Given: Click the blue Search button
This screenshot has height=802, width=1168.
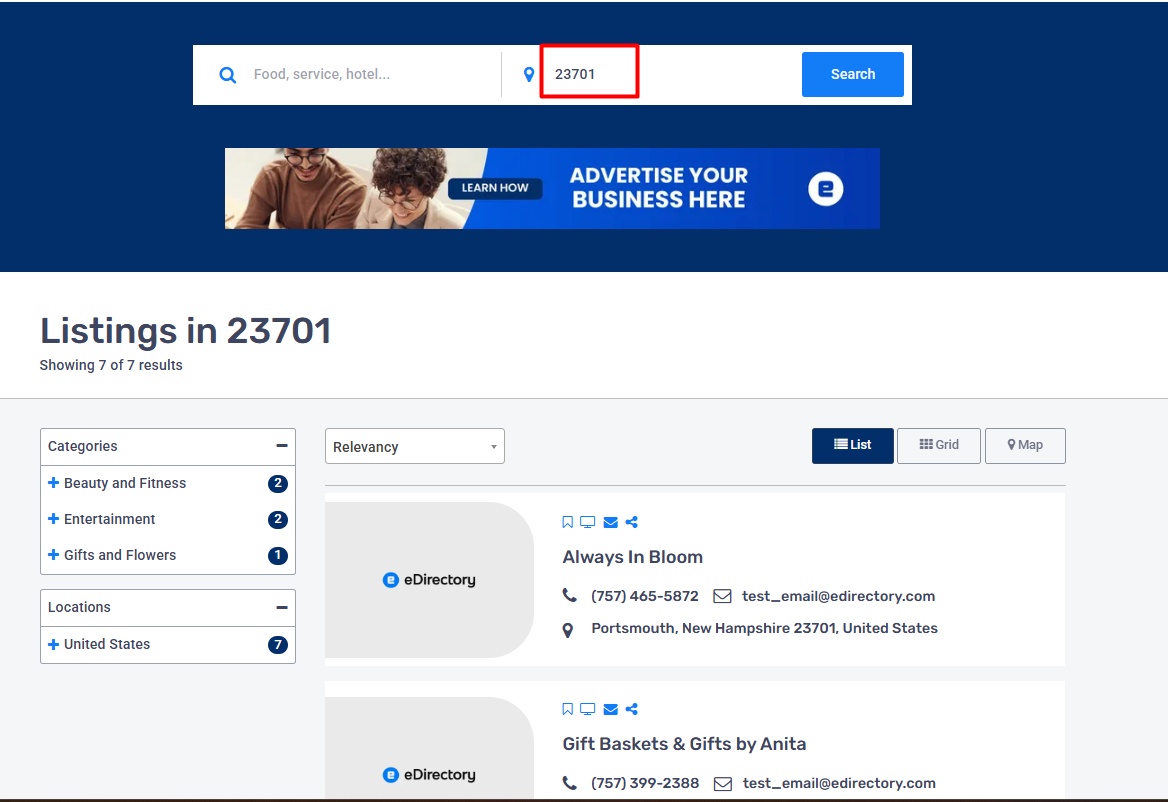Looking at the screenshot, I should 853,74.
